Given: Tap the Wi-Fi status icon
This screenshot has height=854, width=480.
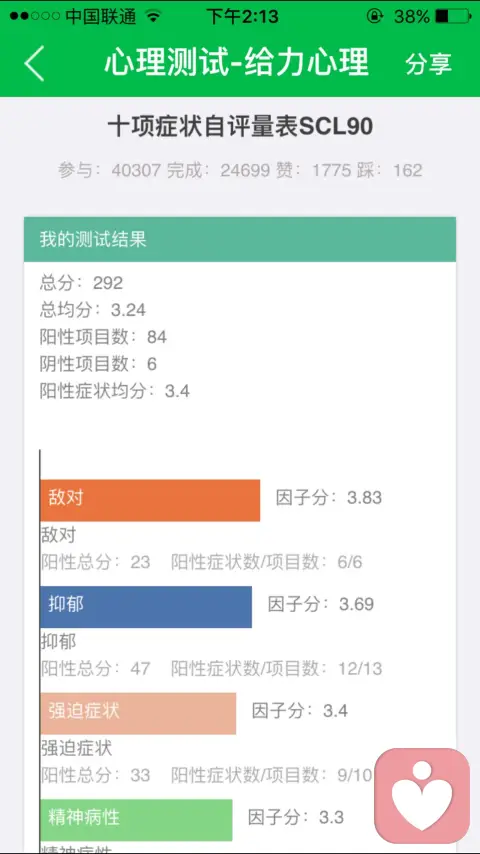Looking at the screenshot, I should point(154,16).
